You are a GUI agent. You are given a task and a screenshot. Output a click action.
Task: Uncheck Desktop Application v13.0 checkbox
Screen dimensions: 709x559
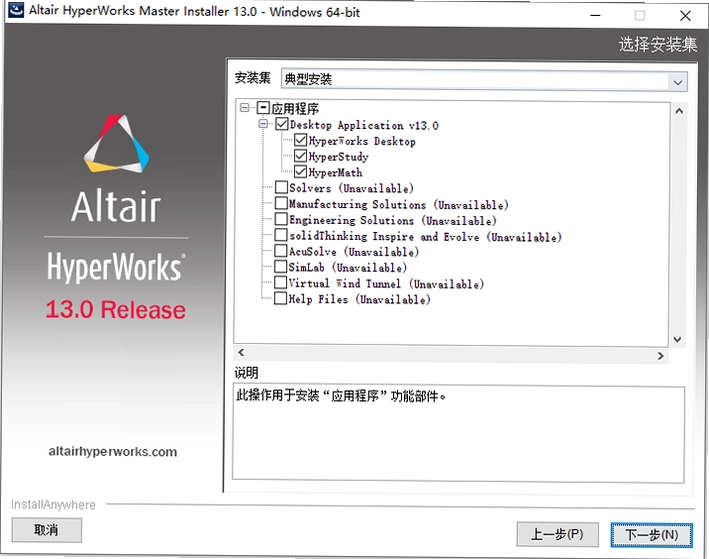point(282,123)
